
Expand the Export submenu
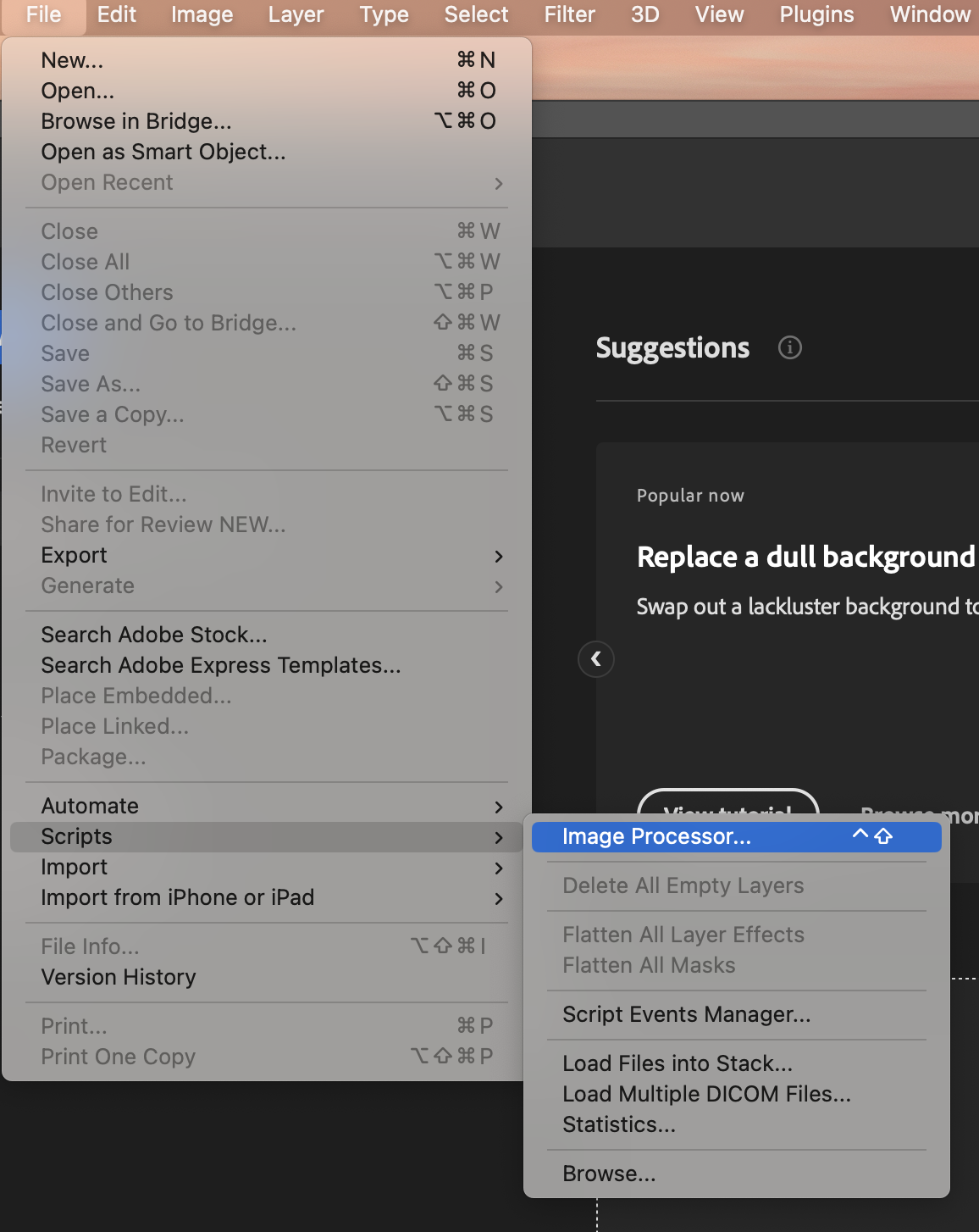(x=74, y=555)
